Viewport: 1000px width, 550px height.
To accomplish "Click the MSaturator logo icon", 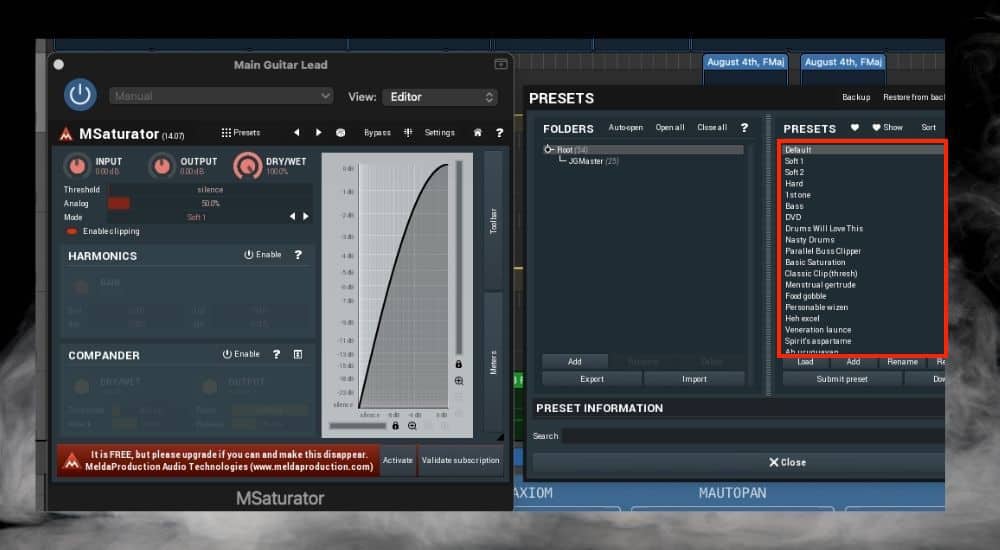I will point(66,134).
